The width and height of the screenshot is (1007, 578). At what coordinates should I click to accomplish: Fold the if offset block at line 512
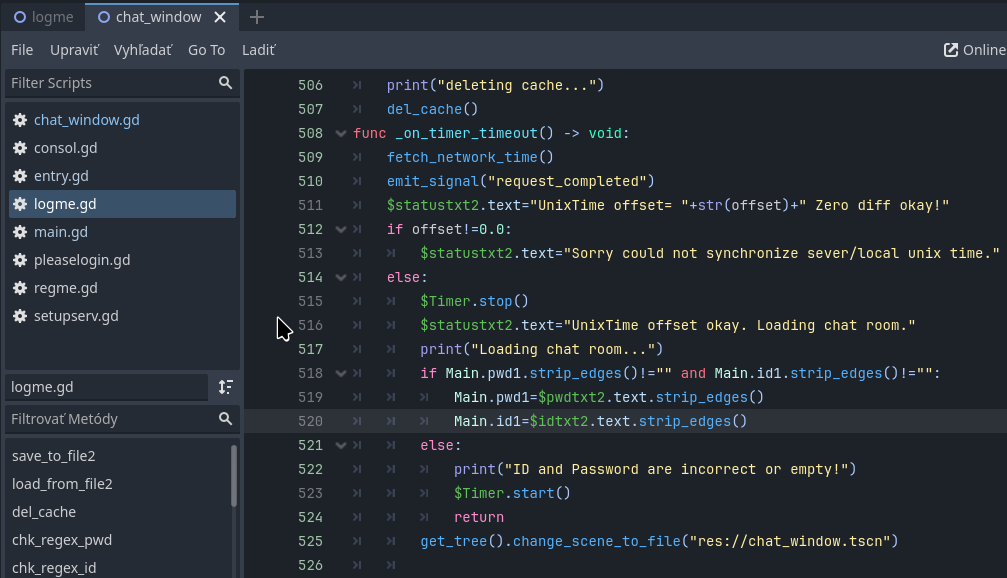click(x=341, y=229)
